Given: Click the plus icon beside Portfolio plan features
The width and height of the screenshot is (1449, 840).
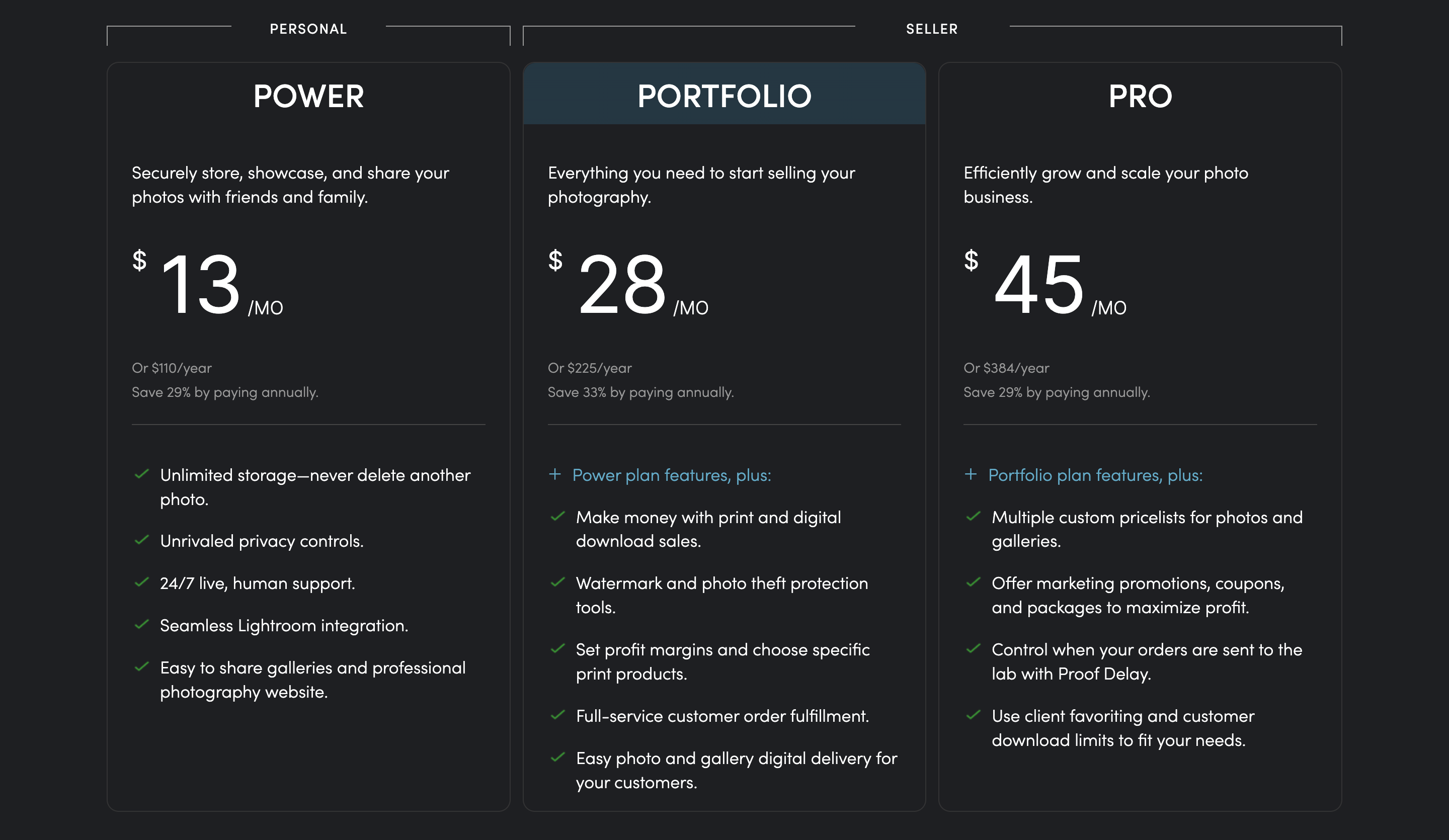Looking at the screenshot, I should 971,475.
